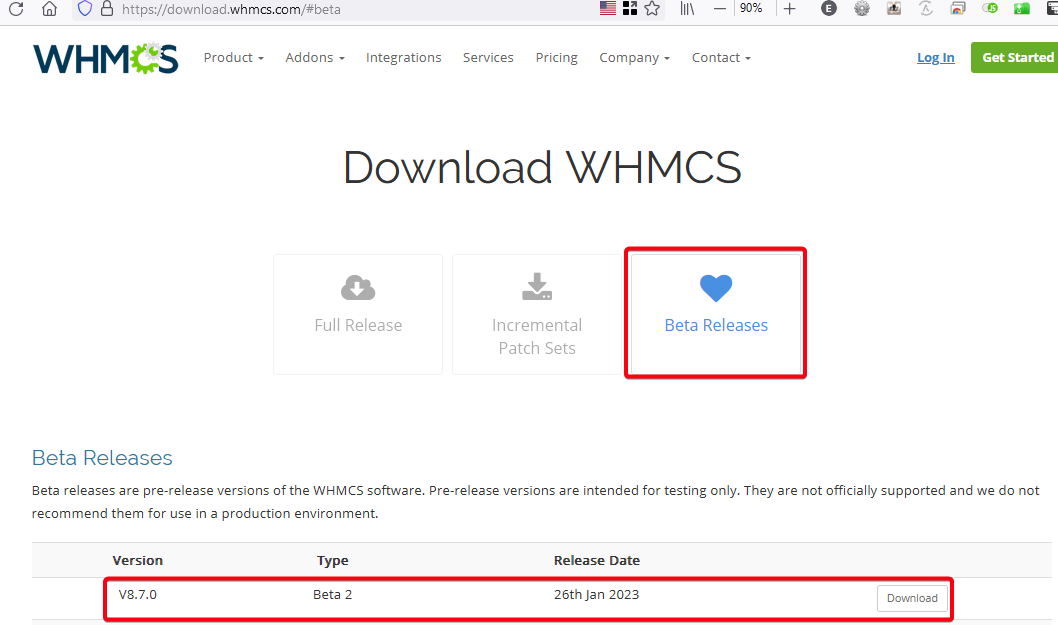Switch to the Full Release tab label
This screenshot has width=1058, height=625.
[x=358, y=325]
